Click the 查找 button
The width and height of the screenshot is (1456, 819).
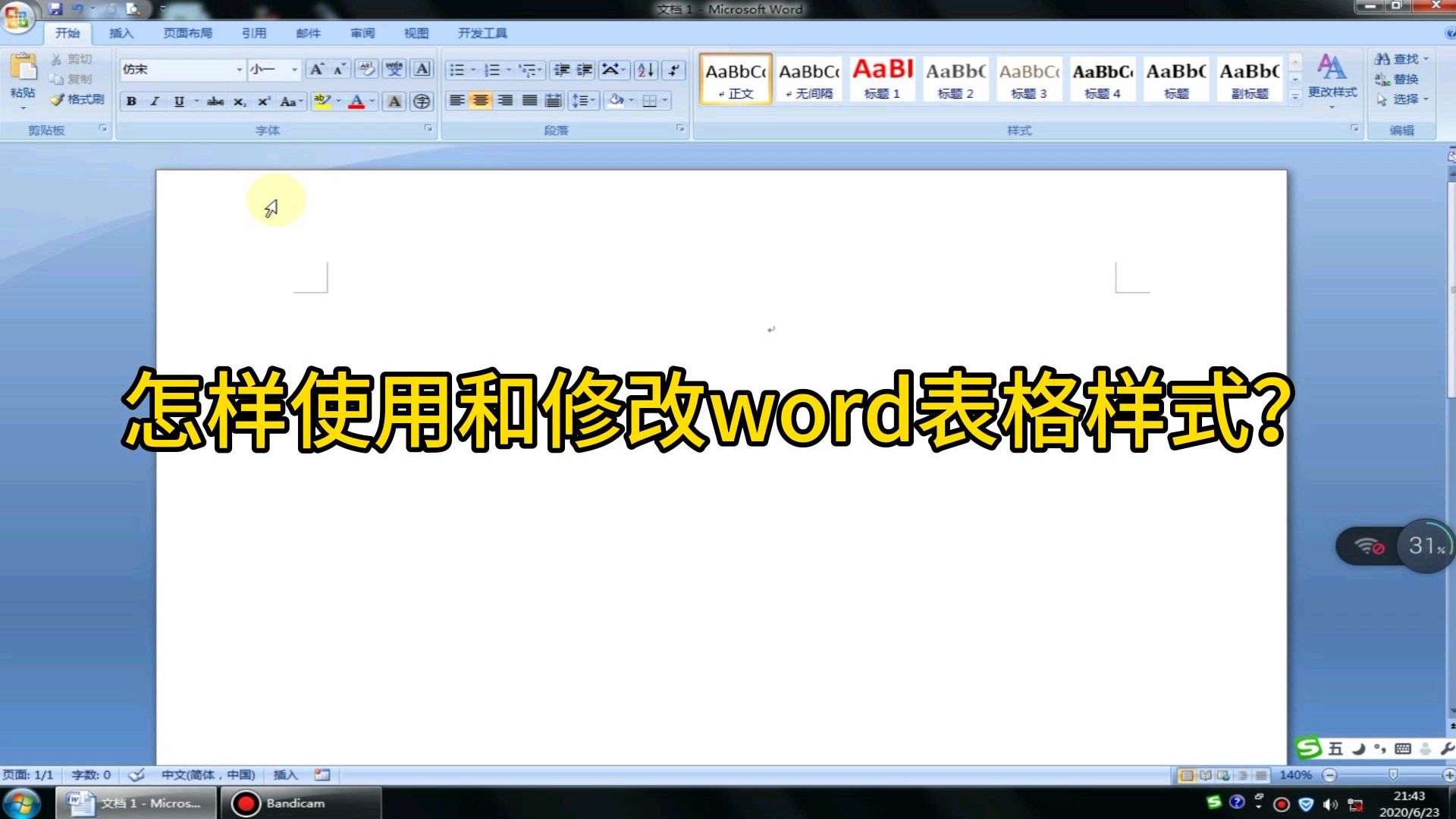1401,58
